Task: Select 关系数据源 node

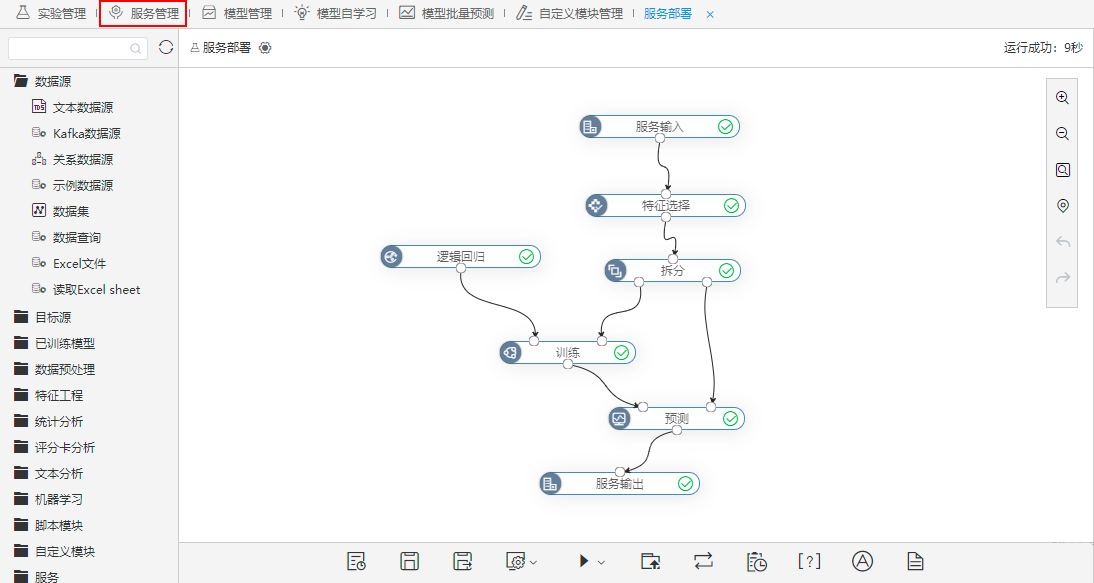Action: point(73,160)
